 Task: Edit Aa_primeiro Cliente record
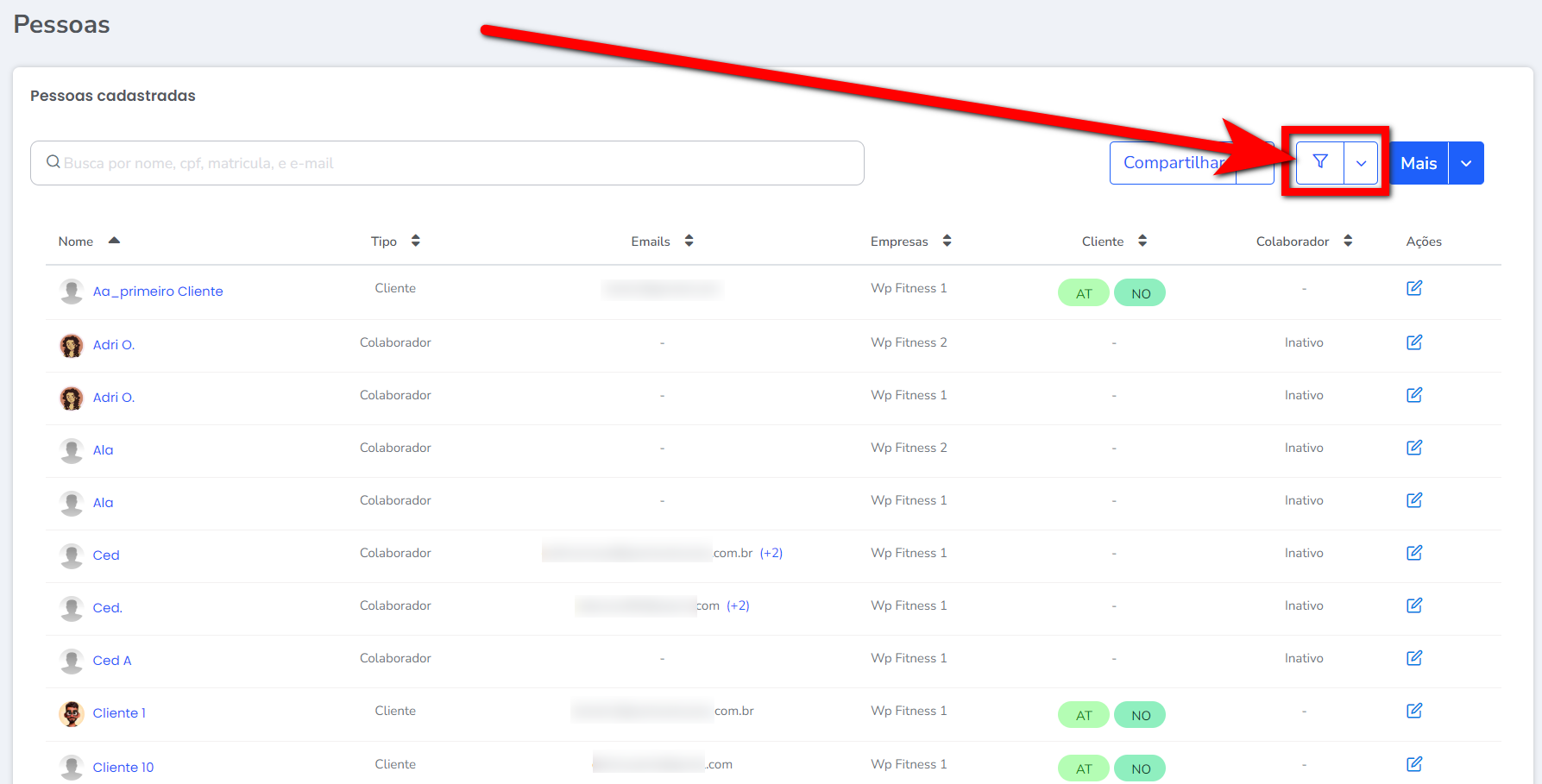click(x=1414, y=288)
